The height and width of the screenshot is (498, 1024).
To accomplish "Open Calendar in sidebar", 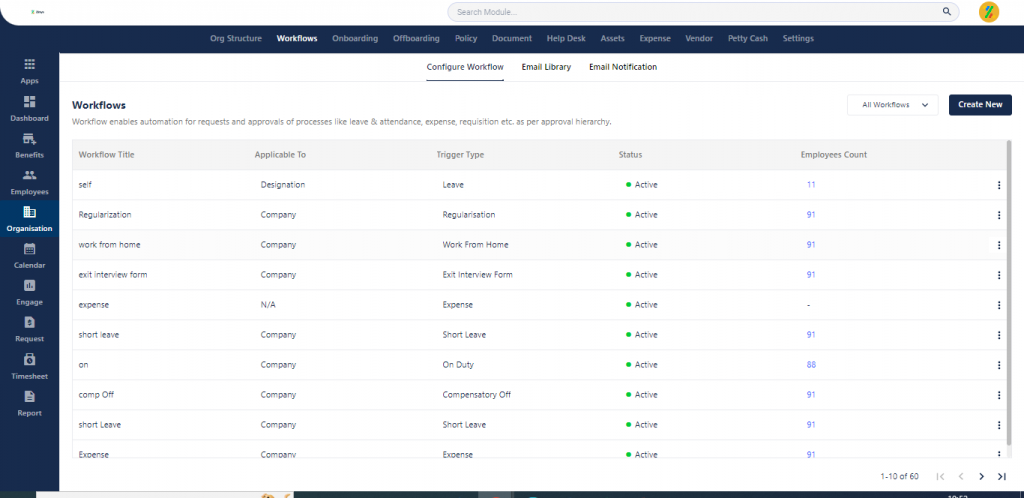I will [x=29, y=256].
